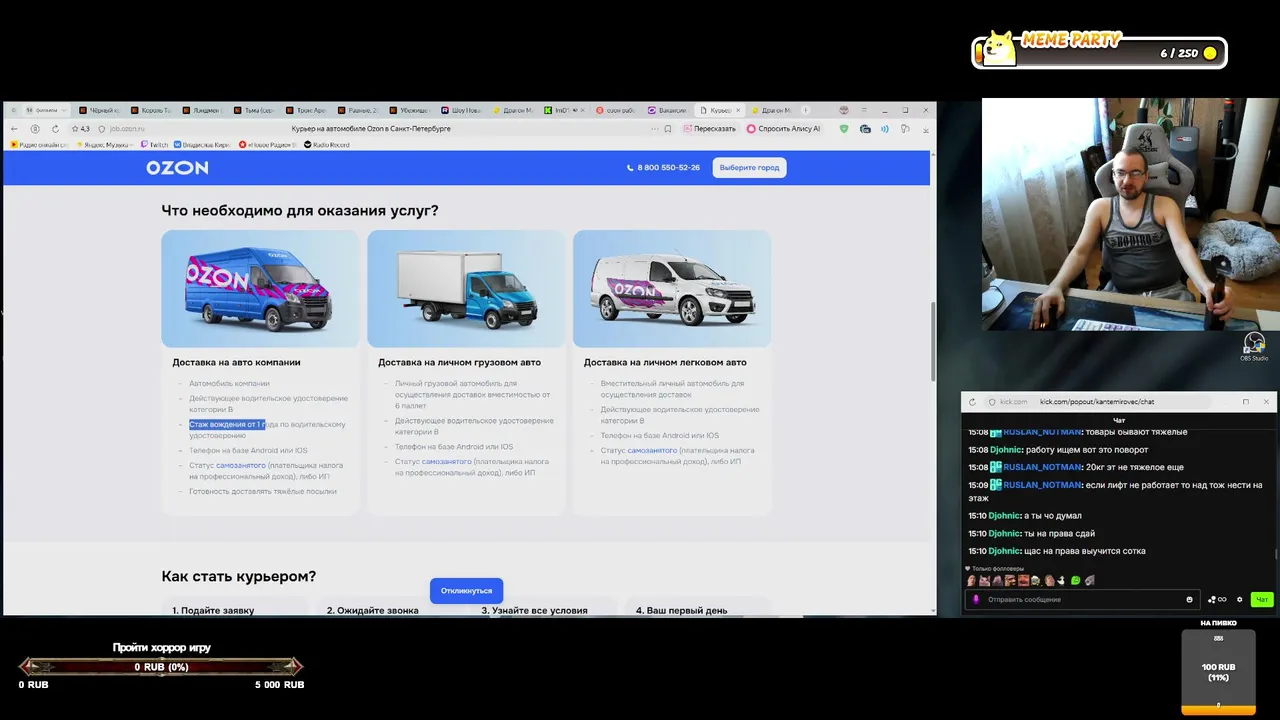This screenshot has width=1280, height=720.
Task: Switch to the Убежище tab
Action: [x=407, y=110]
